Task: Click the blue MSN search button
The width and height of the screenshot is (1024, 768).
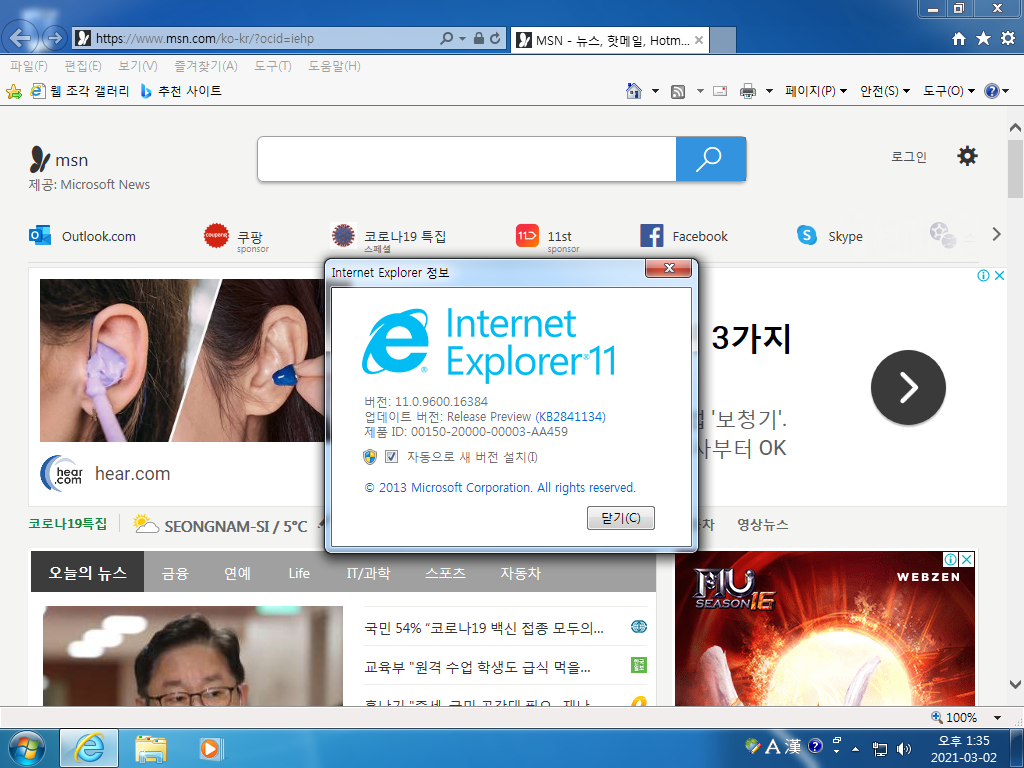Action: [711, 159]
